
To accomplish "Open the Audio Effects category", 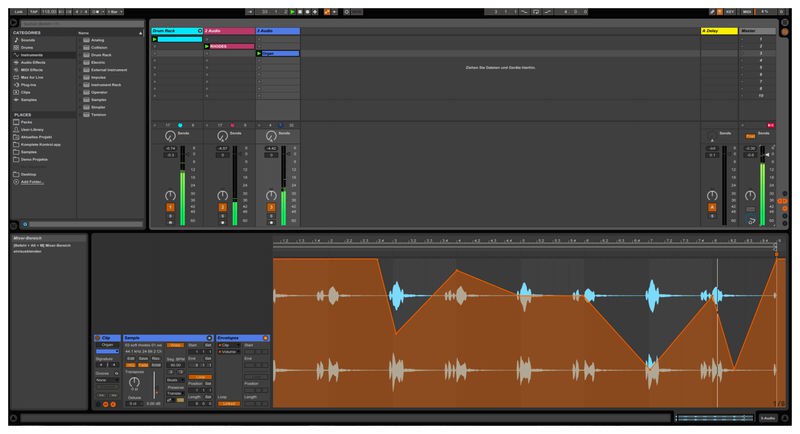I will pyautogui.click(x=34, y=60).
